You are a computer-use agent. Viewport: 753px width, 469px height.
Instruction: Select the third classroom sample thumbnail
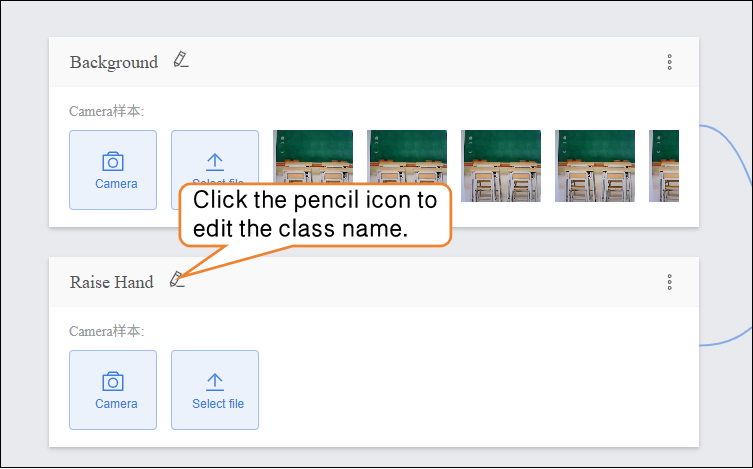pos(501,166)
